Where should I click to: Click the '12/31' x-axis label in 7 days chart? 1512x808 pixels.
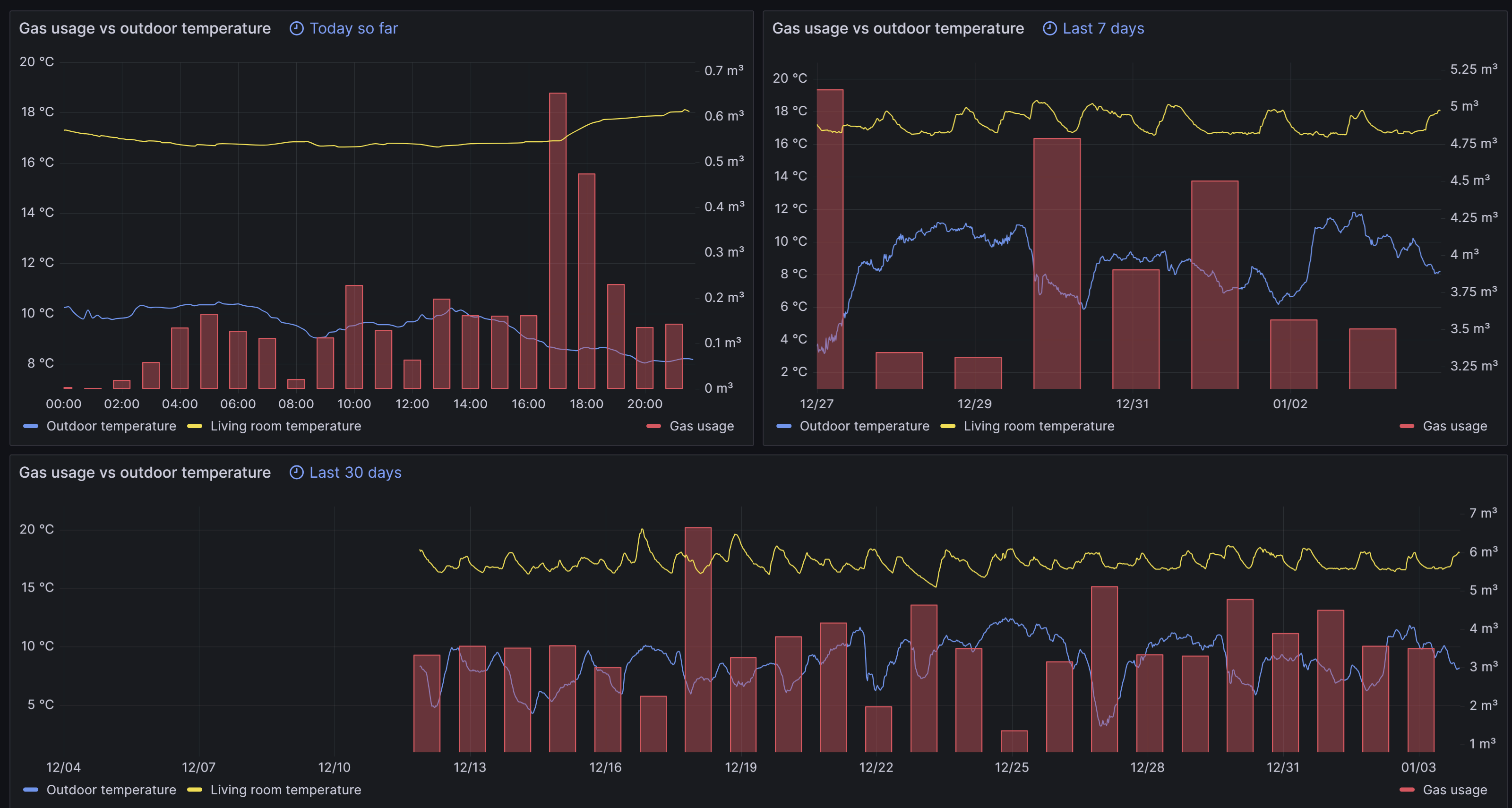1132,404
